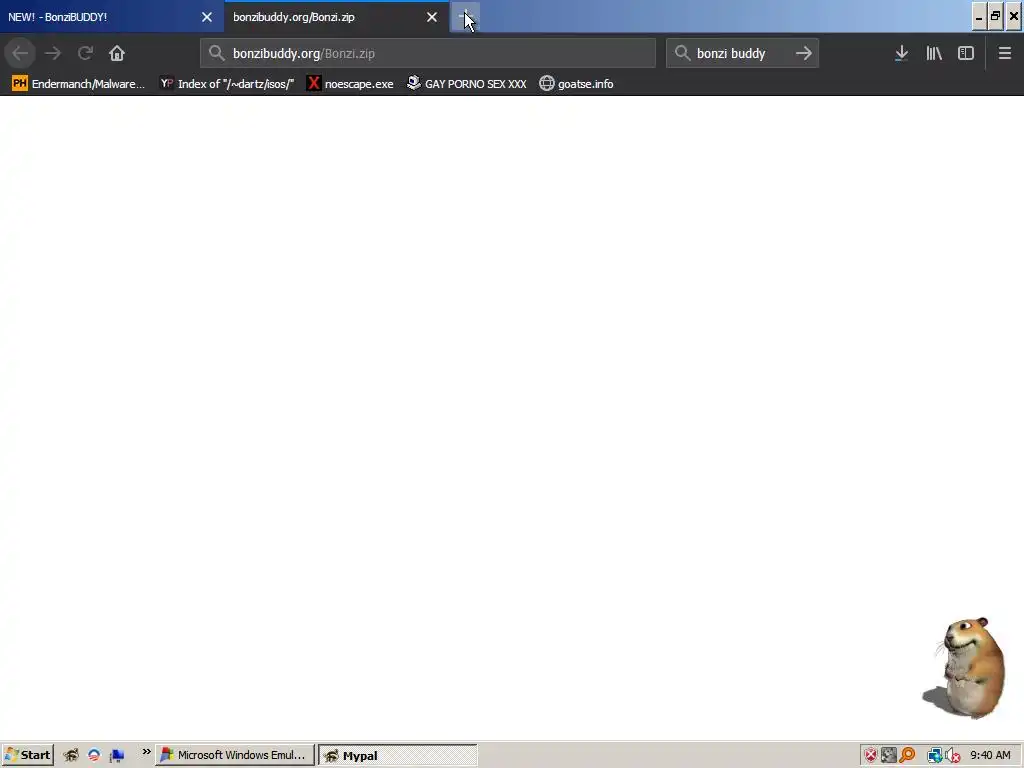The image size is (1024, 768).
Task: Switch to Microsoft Windows Emul... taskbar window
Action: point(235,755)
